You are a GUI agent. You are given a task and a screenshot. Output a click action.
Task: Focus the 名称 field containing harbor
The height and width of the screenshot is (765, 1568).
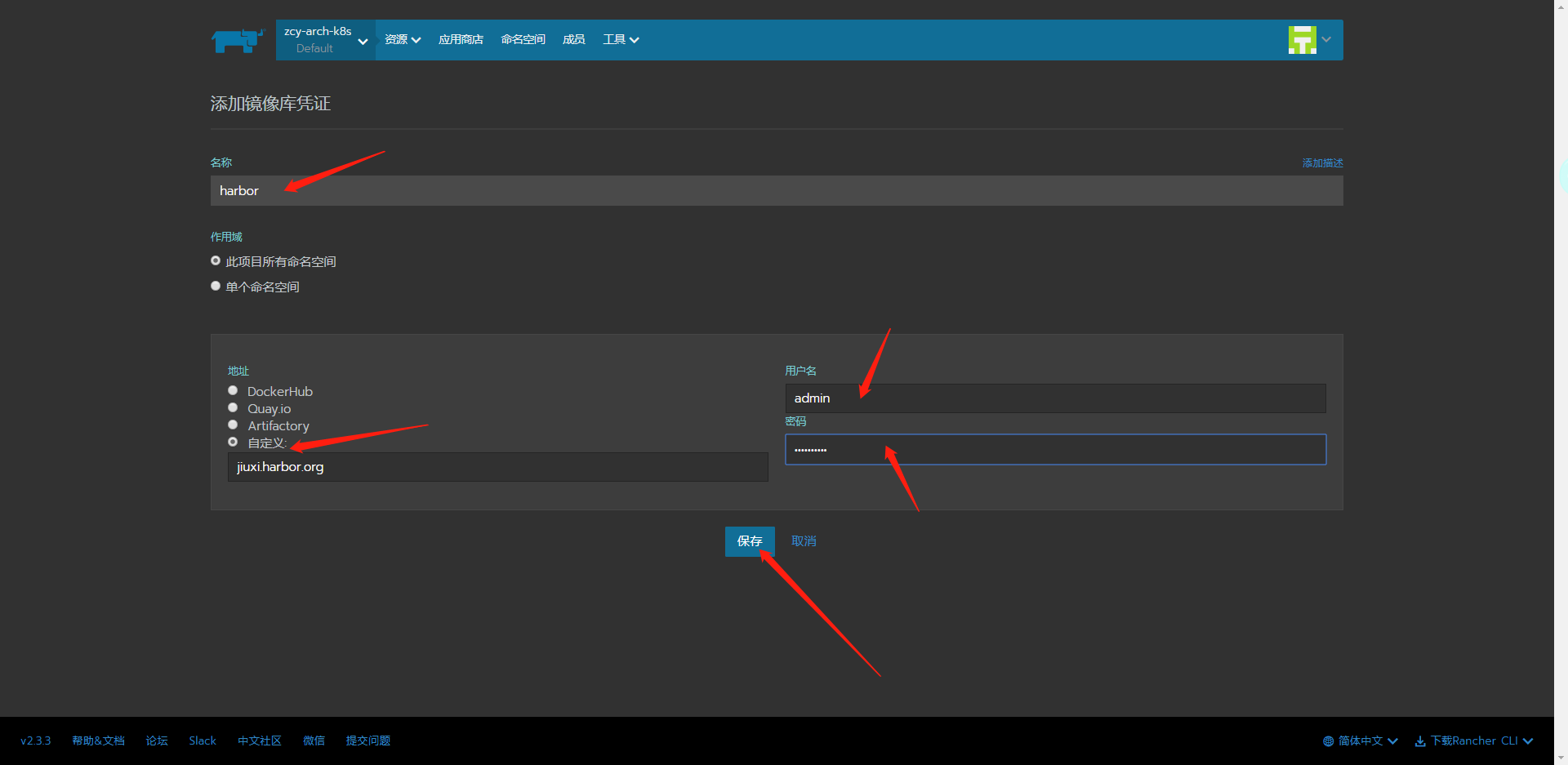777,190
